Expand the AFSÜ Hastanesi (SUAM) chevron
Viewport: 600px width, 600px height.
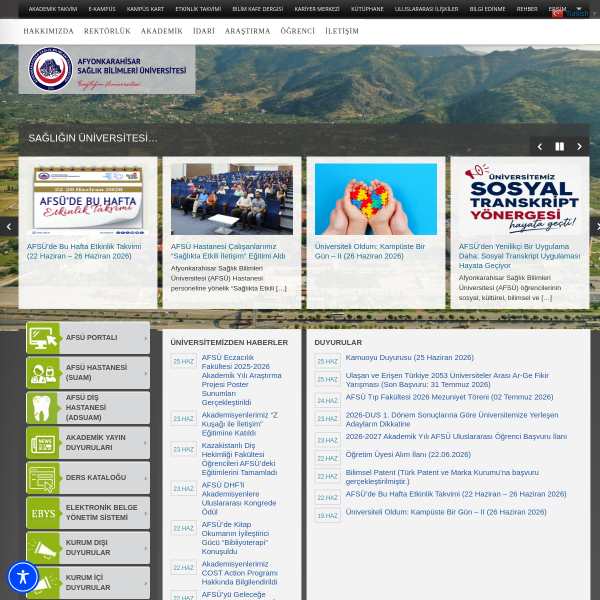click(146, 373)
